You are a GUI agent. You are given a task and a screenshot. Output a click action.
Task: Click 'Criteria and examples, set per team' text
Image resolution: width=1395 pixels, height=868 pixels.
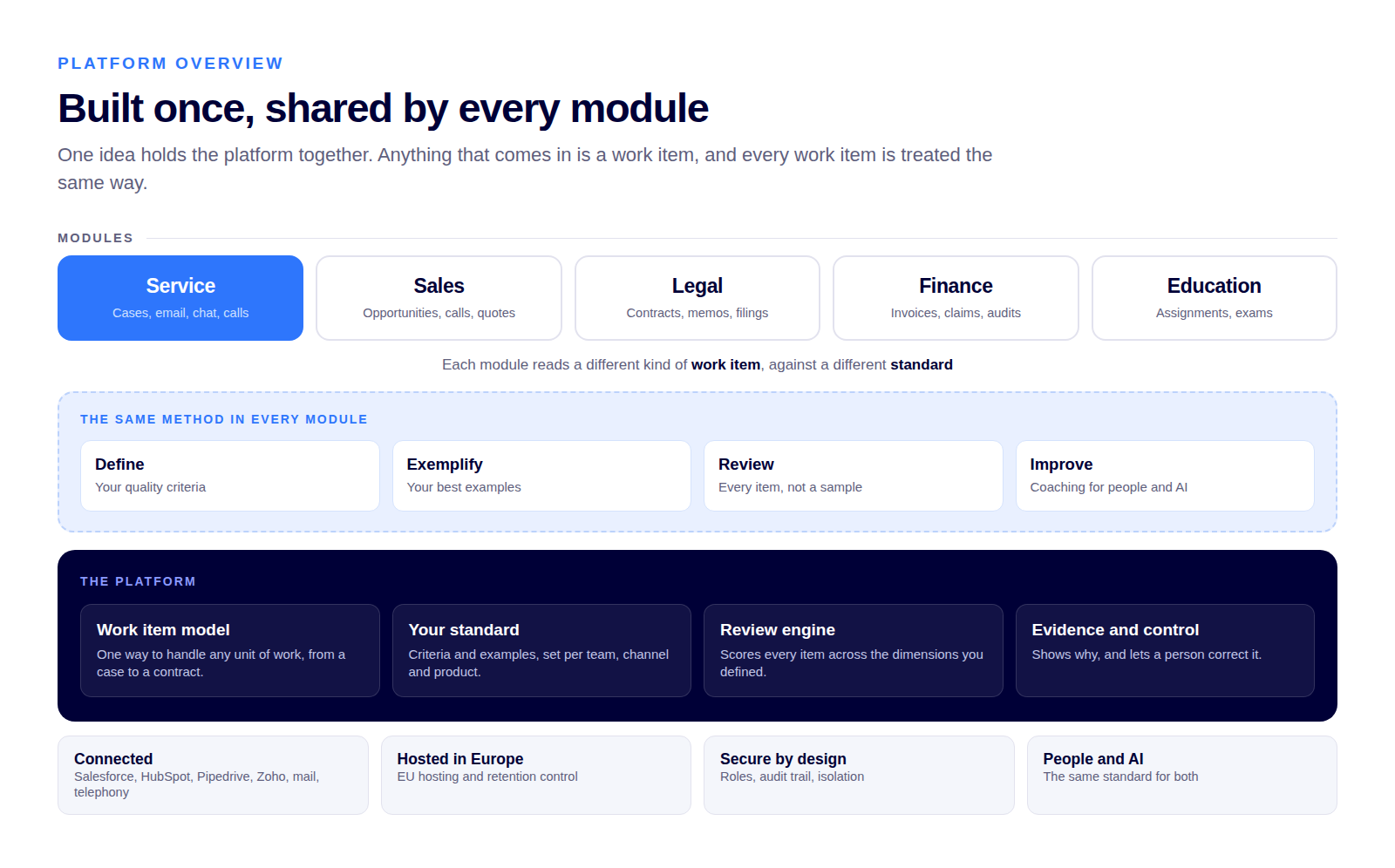pos(538,663)
